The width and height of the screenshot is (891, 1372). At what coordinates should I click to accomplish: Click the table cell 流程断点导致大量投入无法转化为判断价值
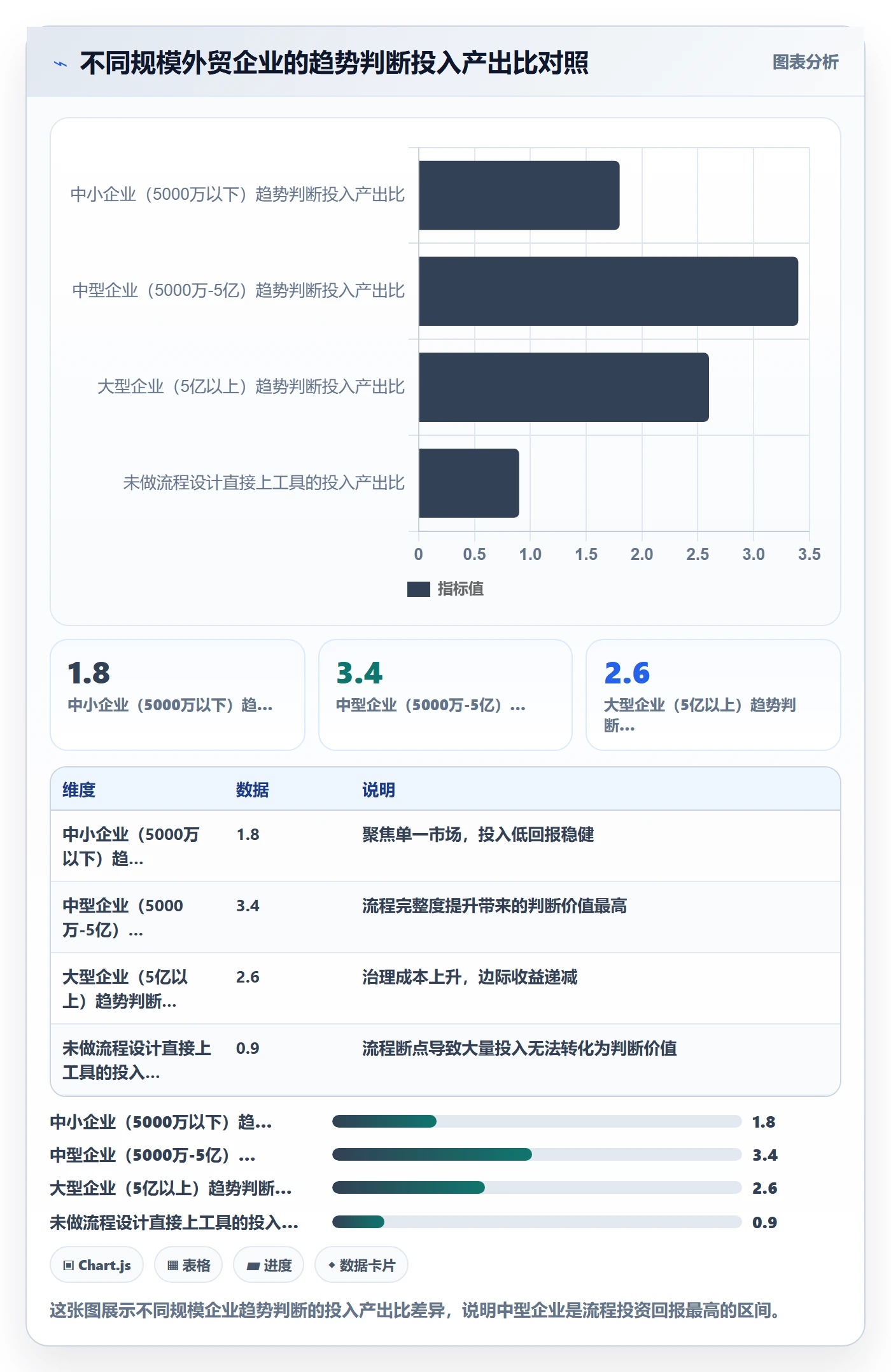pyautogui.click(x=519, y=1048)
